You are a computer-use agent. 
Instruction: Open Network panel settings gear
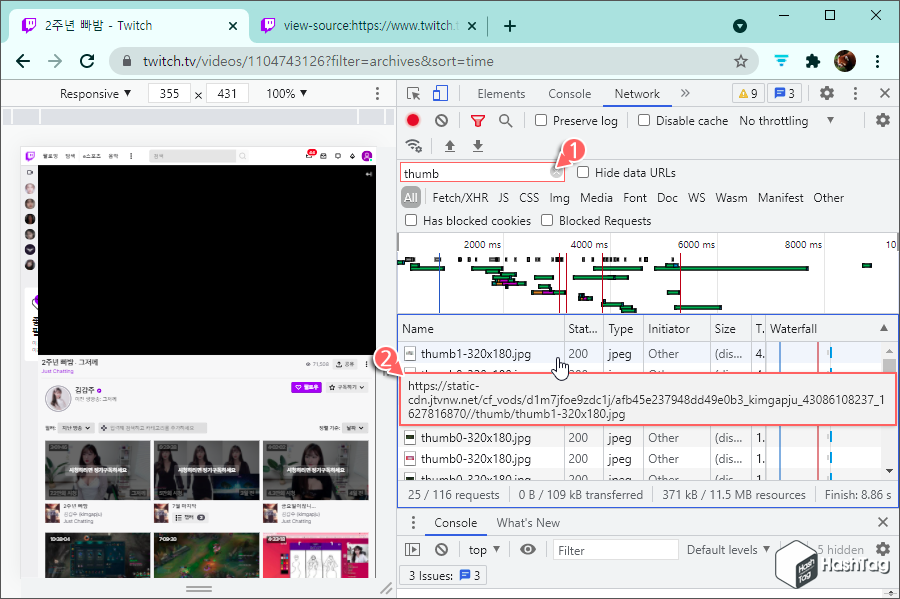883,120
